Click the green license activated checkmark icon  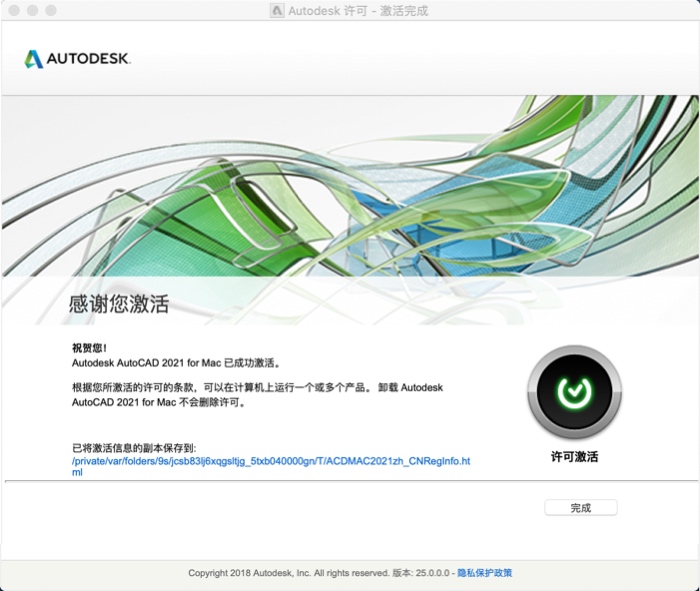tap(573, 392)
